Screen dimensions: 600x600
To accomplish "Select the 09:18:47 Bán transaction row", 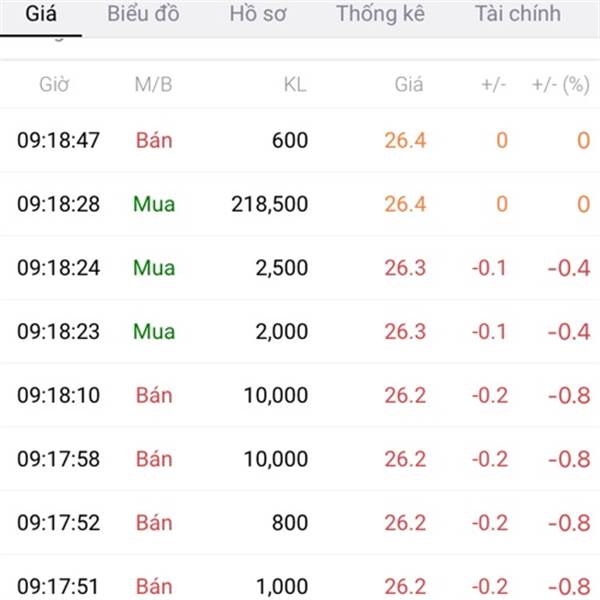I will (x=300, y=140).
